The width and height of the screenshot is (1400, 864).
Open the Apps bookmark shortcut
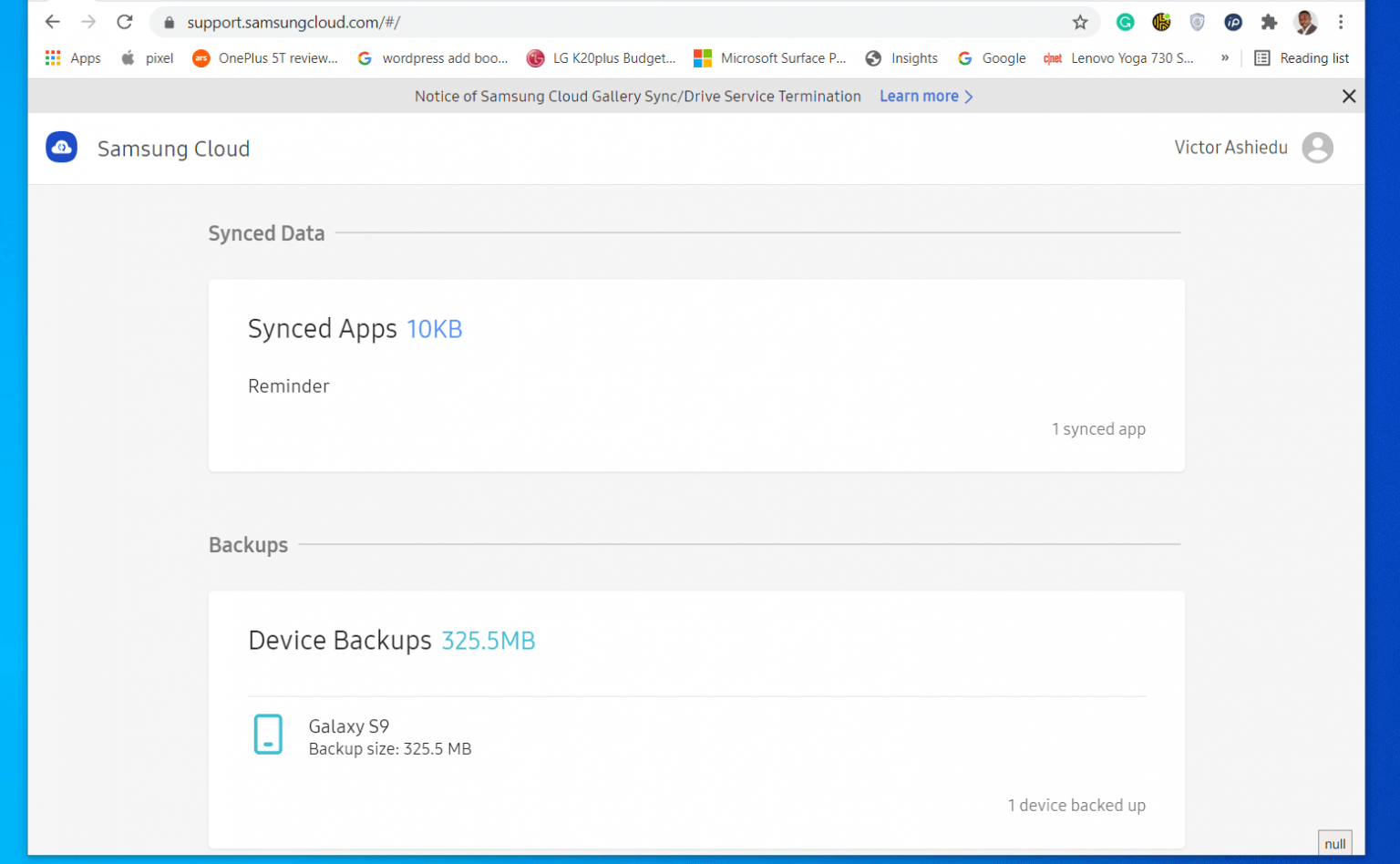(72, 57)
